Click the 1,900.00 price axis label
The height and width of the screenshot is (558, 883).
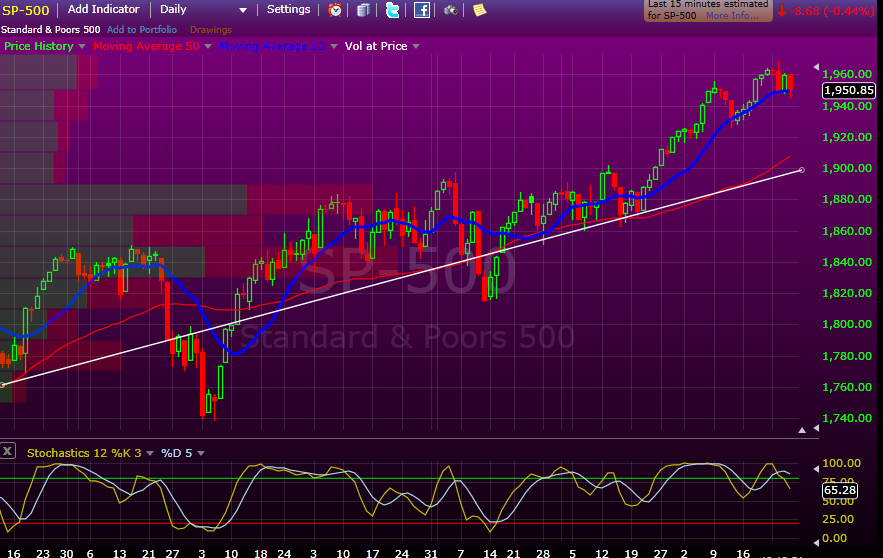click(x=847, y=168)
